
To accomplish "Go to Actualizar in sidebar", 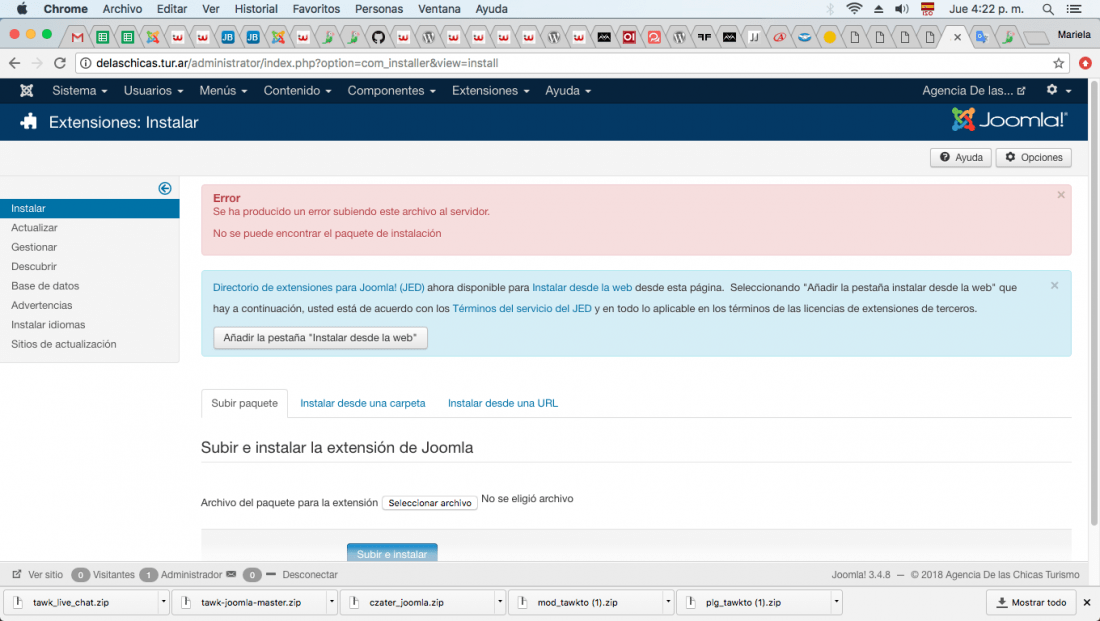I will point(34,227).
